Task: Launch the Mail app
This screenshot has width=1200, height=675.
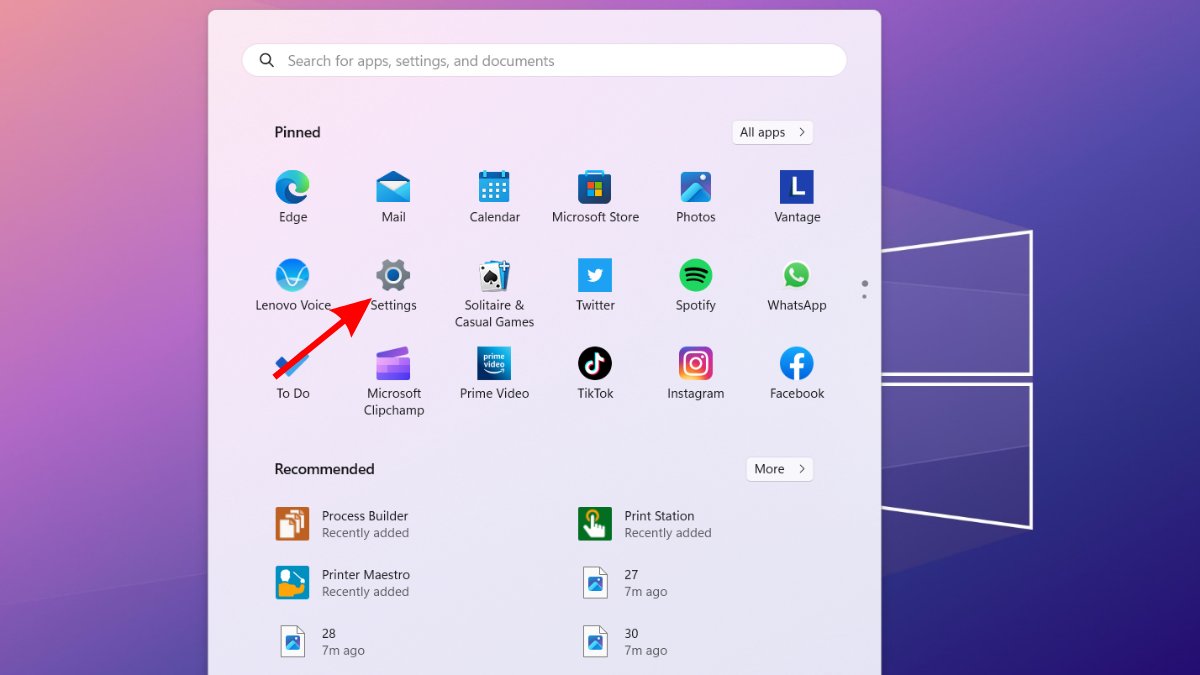Action: [393, 197]
